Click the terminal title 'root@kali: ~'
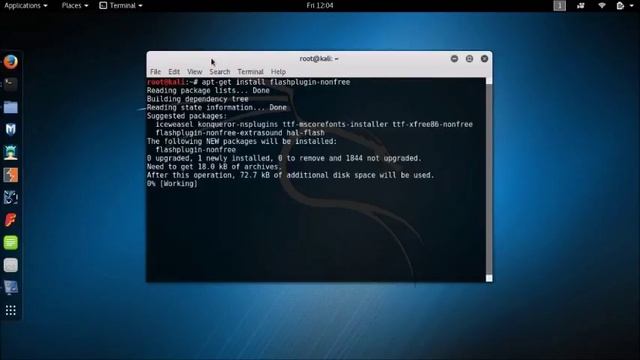 click(x=319, y=59)
